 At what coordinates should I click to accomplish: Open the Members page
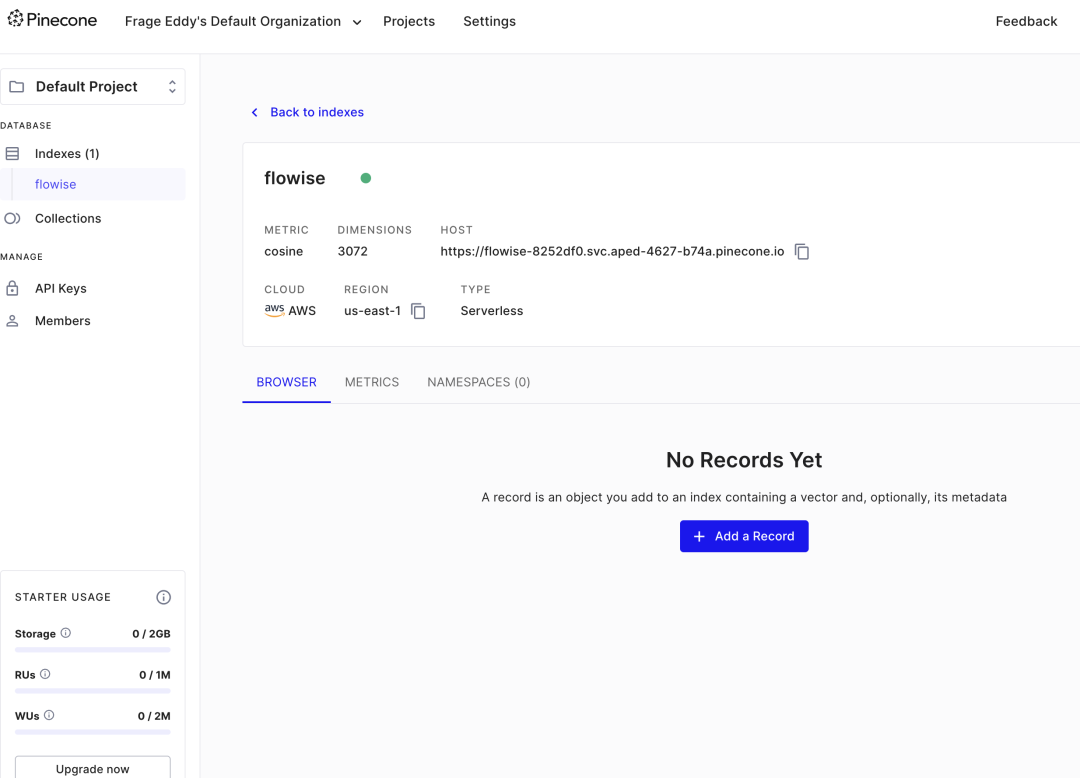point(63,320)
